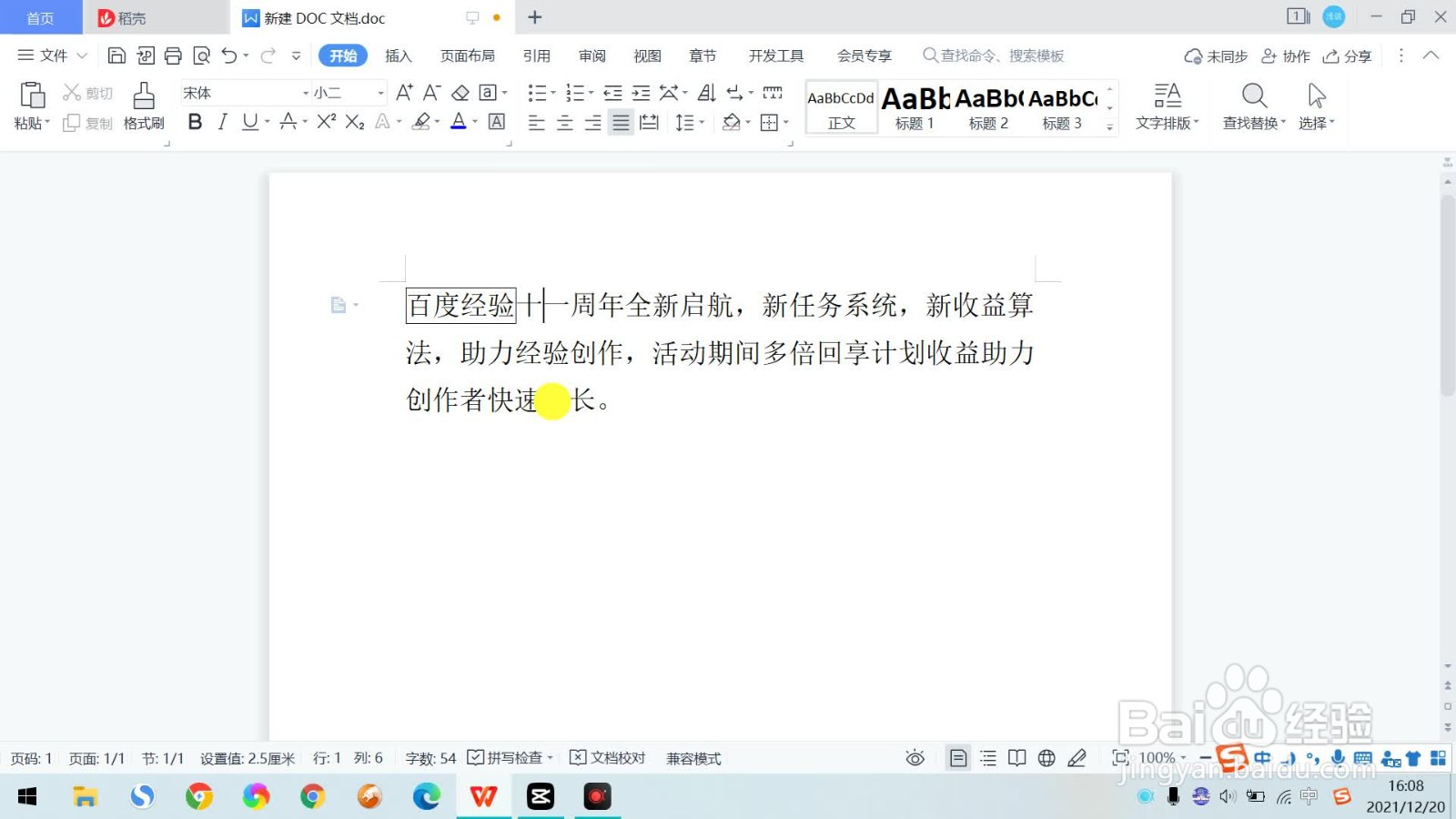
Task: Apply Superscript formatting
Action: 326,121
